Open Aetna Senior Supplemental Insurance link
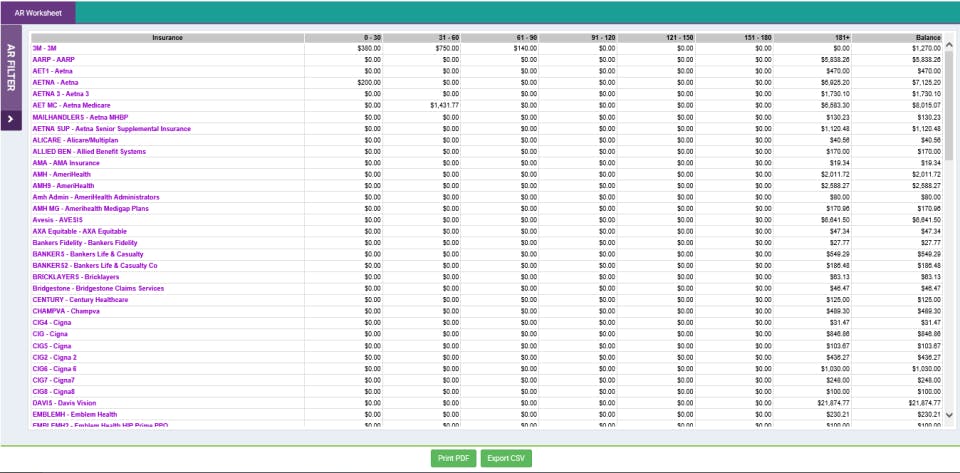Screen dimensions: 960x473 coord(111,128)
